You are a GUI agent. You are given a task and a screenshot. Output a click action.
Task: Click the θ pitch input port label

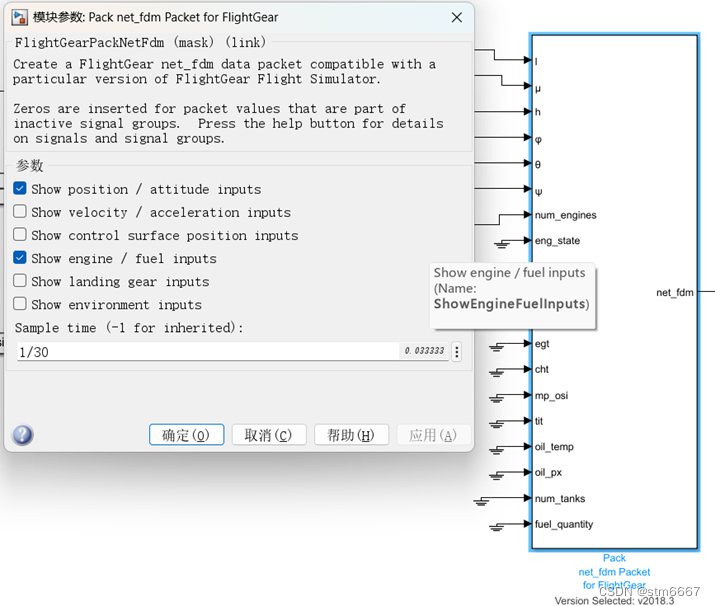point(538,164)
